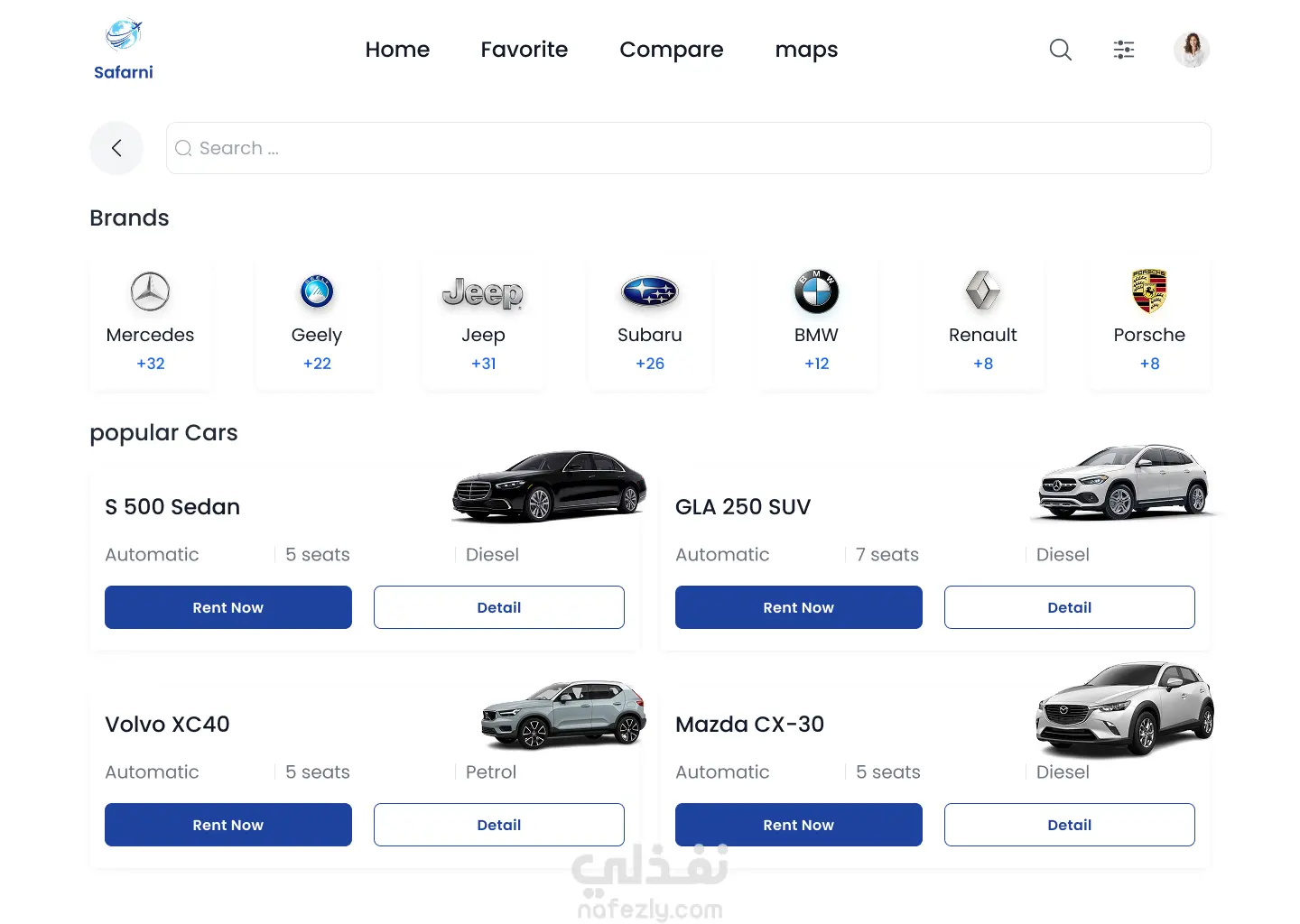Click Rent Now for Mazda CX-30
Viewport: 1300px width, 924px height.
tap(799, 825)
